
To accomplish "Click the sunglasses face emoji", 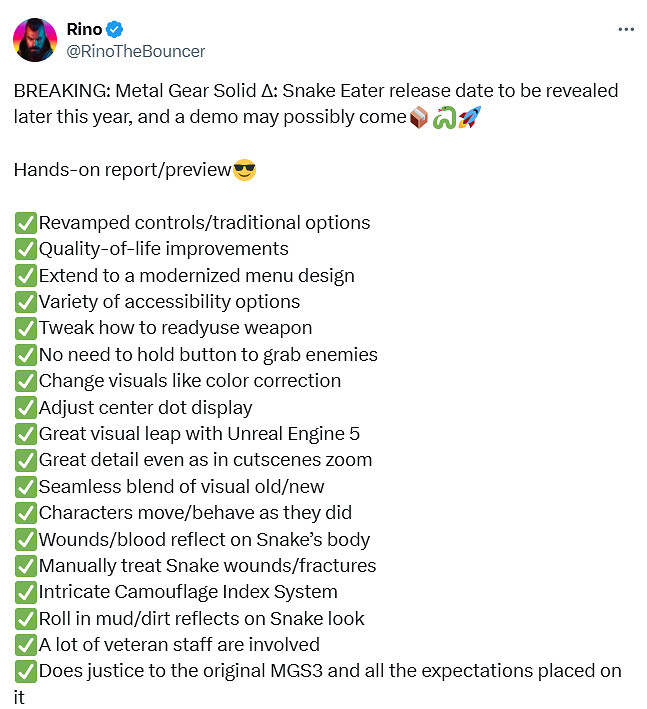I will (244, 170).
